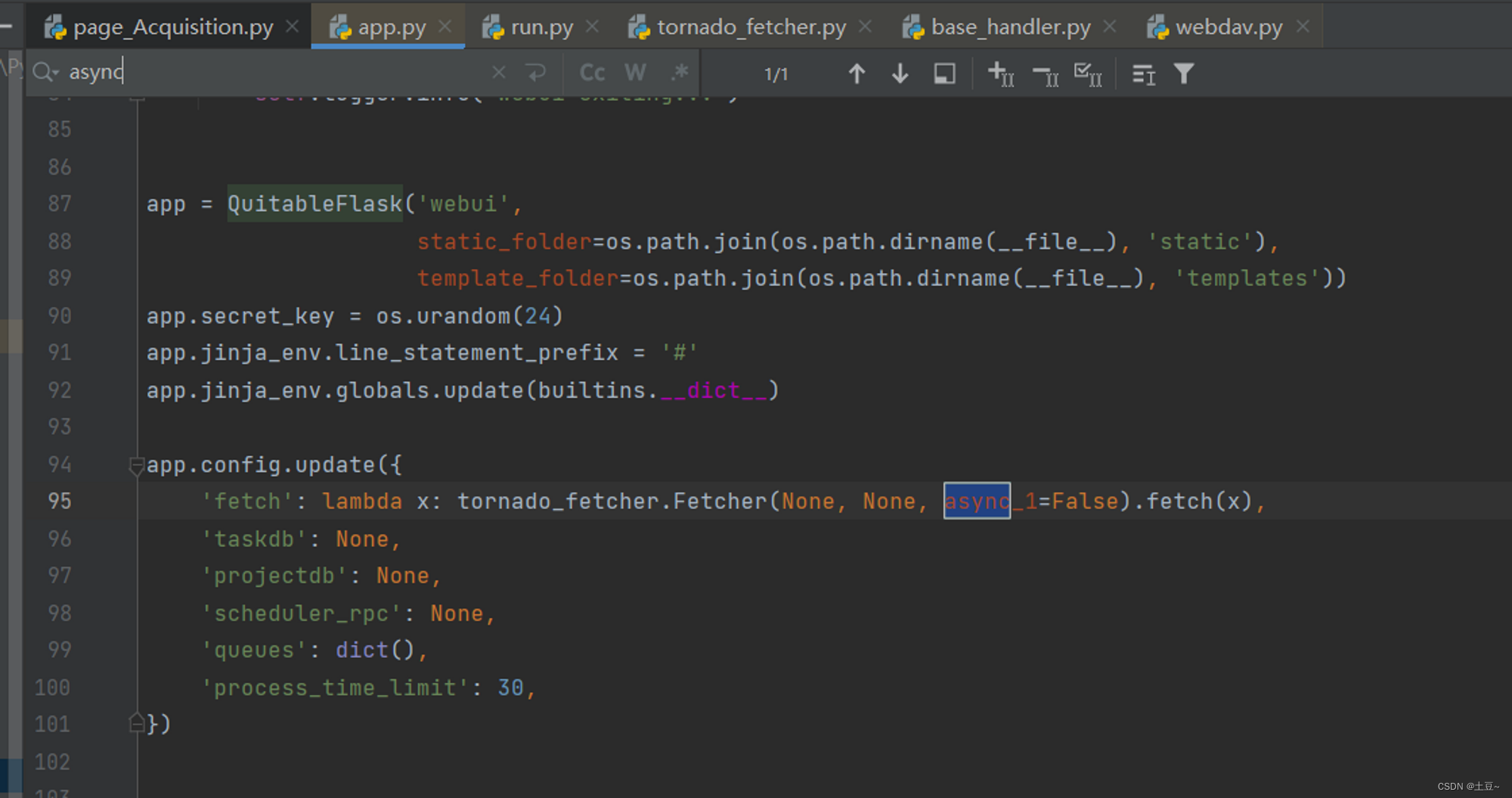Close the app.py tab
This screenshot has width=1512, height=798.
[x=445, y=27]
